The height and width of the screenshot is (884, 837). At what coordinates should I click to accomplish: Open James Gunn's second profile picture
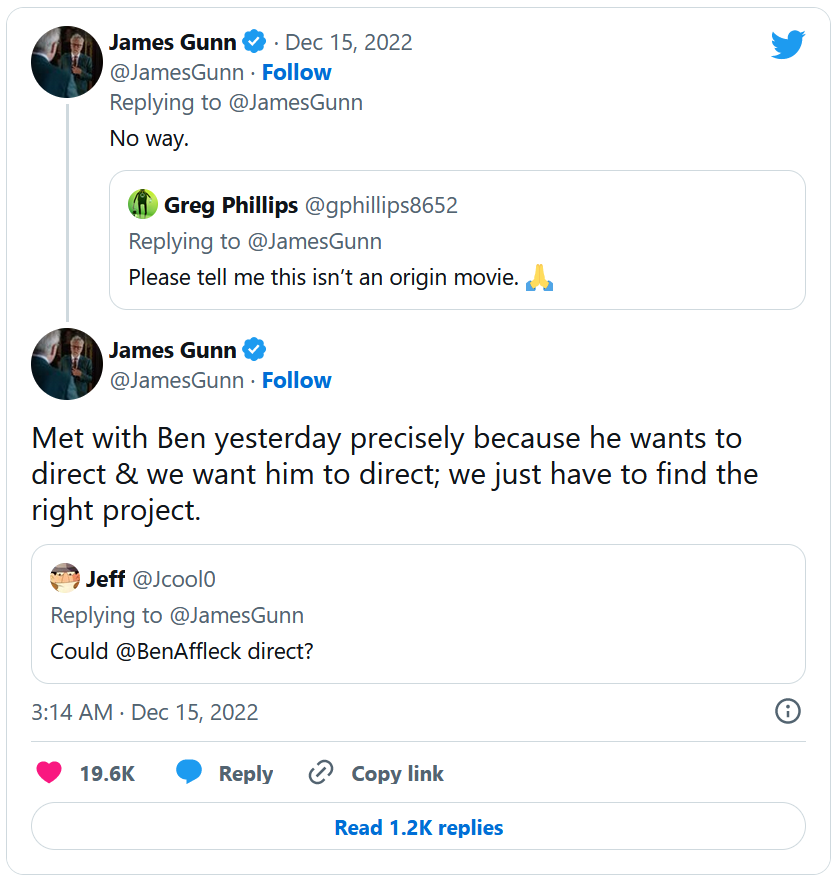coord(68,364)
